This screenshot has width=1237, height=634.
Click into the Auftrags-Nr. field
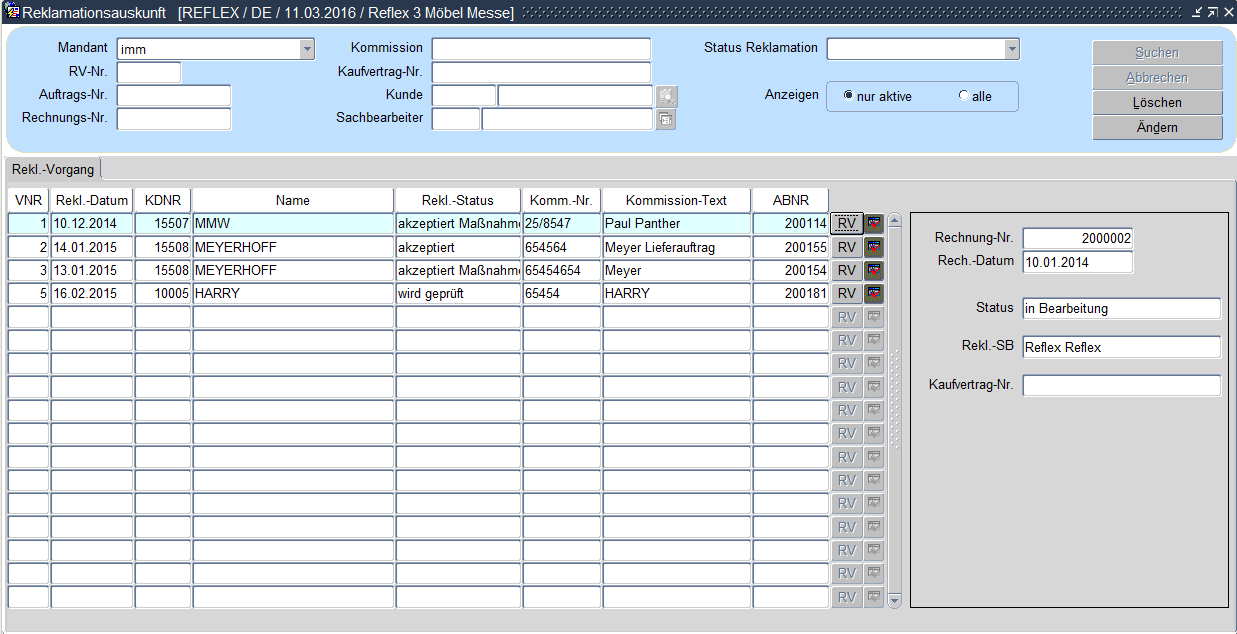click(174, 96)
